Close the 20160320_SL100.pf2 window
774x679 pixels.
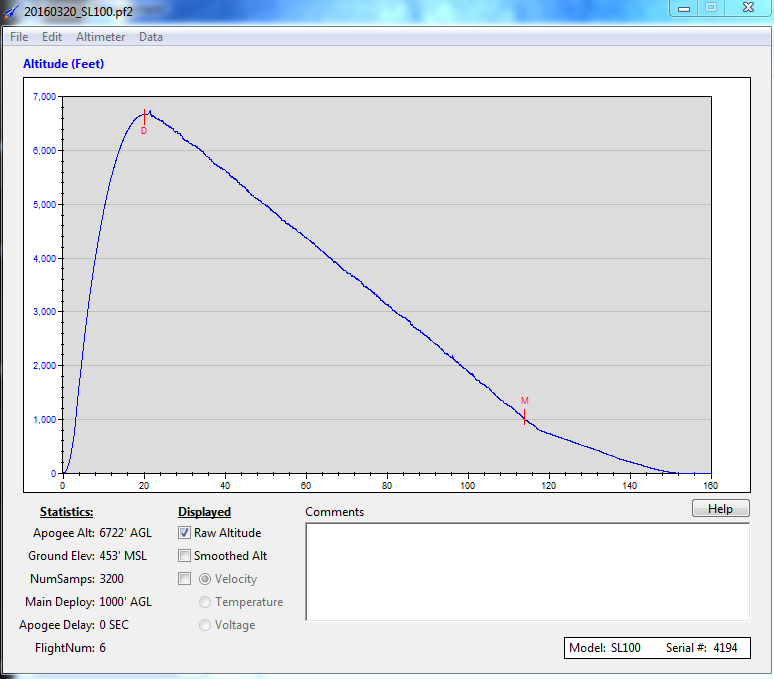tap(748, 8)
